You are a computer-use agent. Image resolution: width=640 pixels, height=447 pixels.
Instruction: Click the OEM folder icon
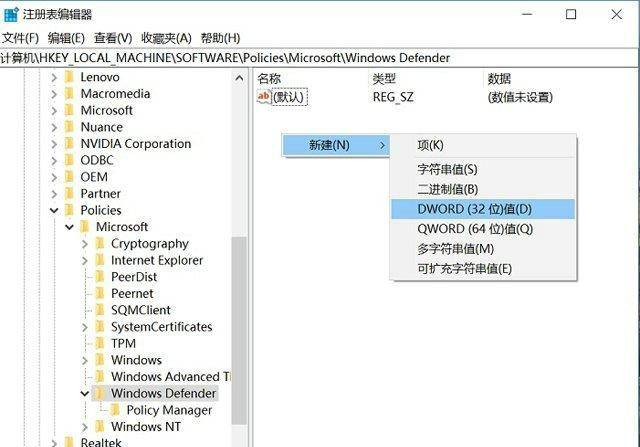click(x=70, y=177)
